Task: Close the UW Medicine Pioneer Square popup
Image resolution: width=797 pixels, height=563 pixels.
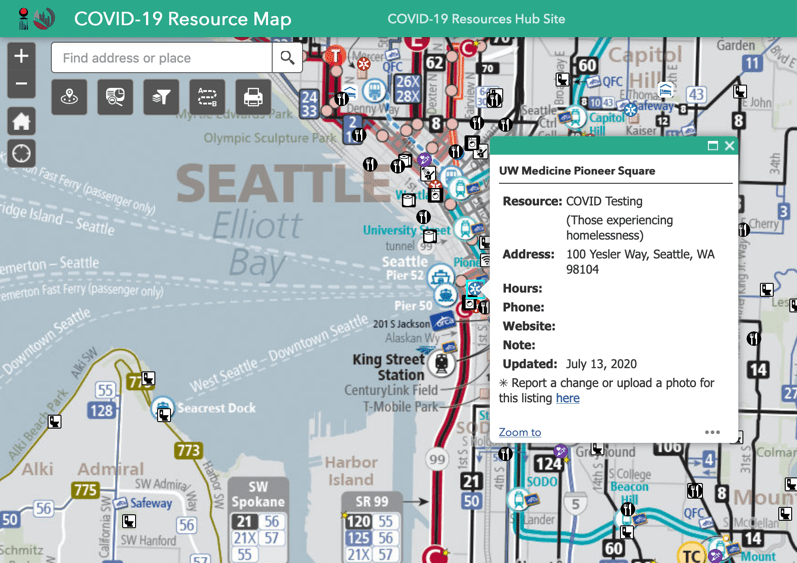Action: point(729,146)
